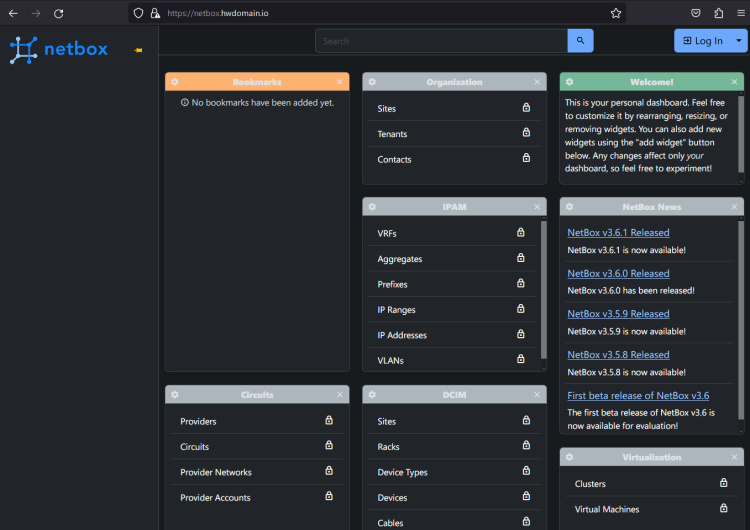Open the NetBox News widget gear settings
Screen dimensions: 750x530
569,207
